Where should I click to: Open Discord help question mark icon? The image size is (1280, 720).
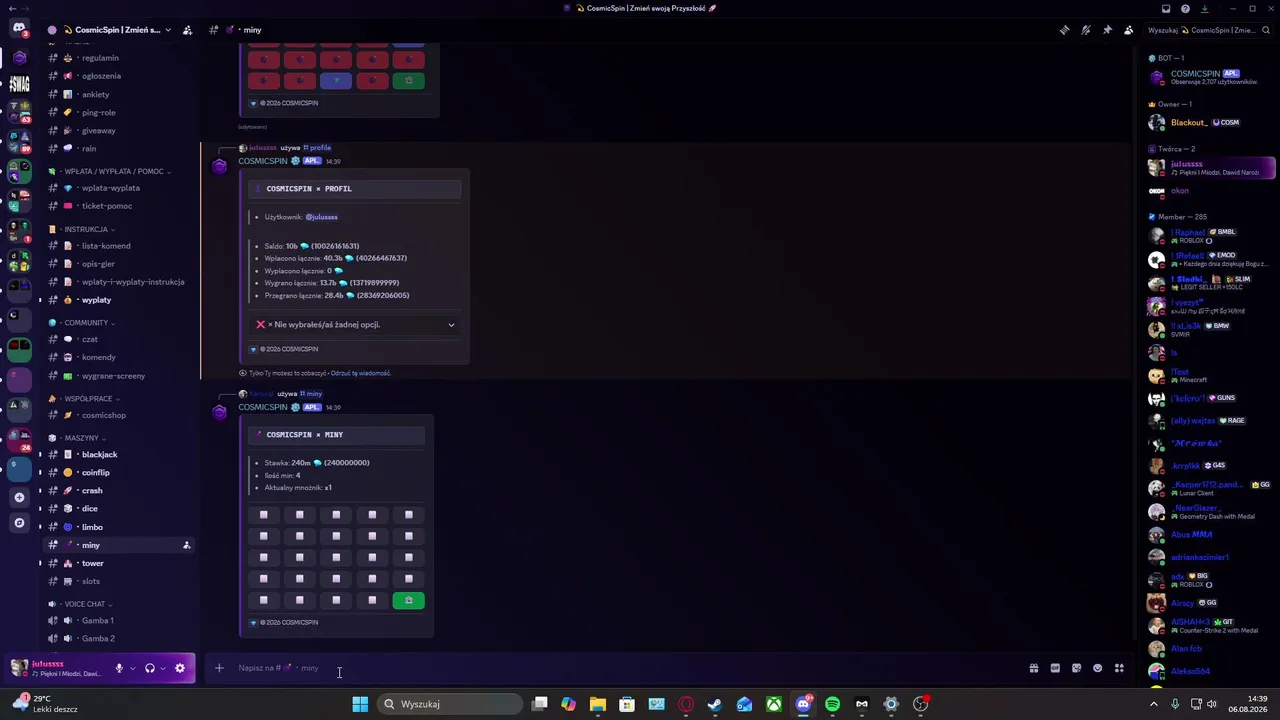point(1185,8)
